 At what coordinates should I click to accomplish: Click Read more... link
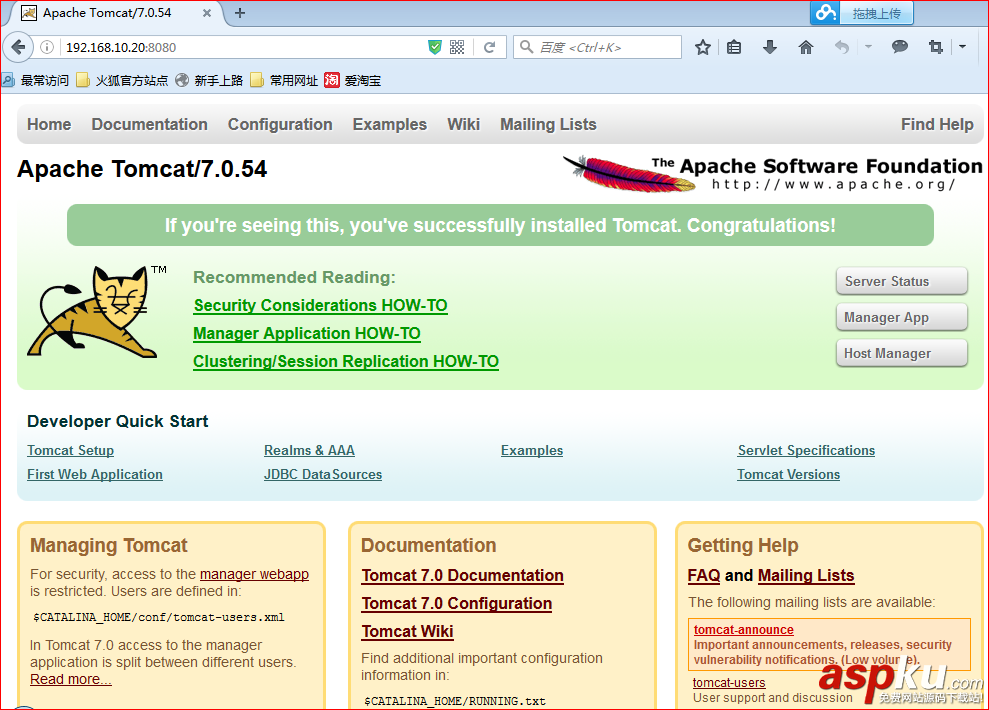click(x=71, y=679)
